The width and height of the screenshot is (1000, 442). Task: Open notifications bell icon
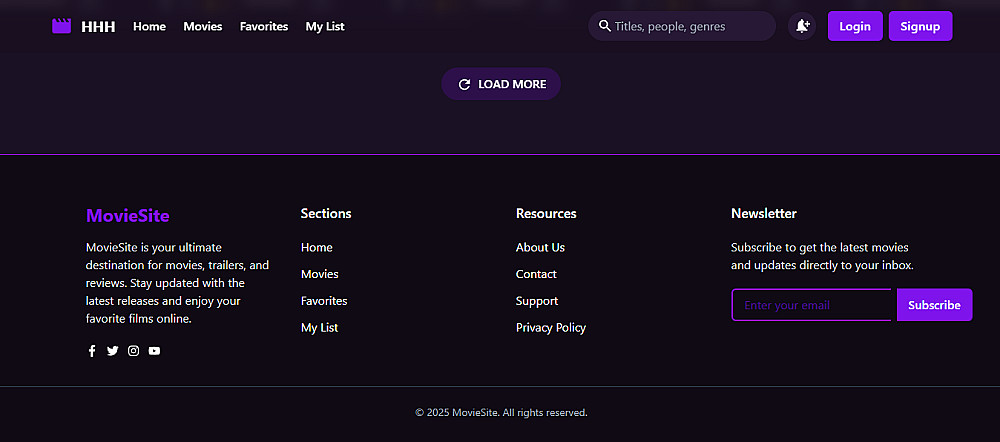(802, 26)
